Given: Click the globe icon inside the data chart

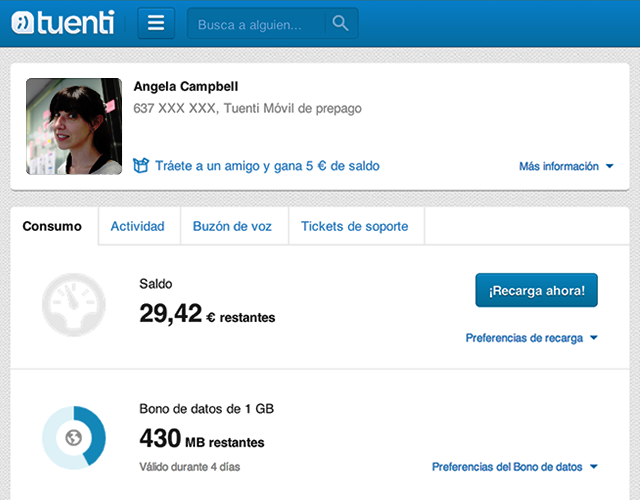Looking at the screenshot, I should point(74,438).
